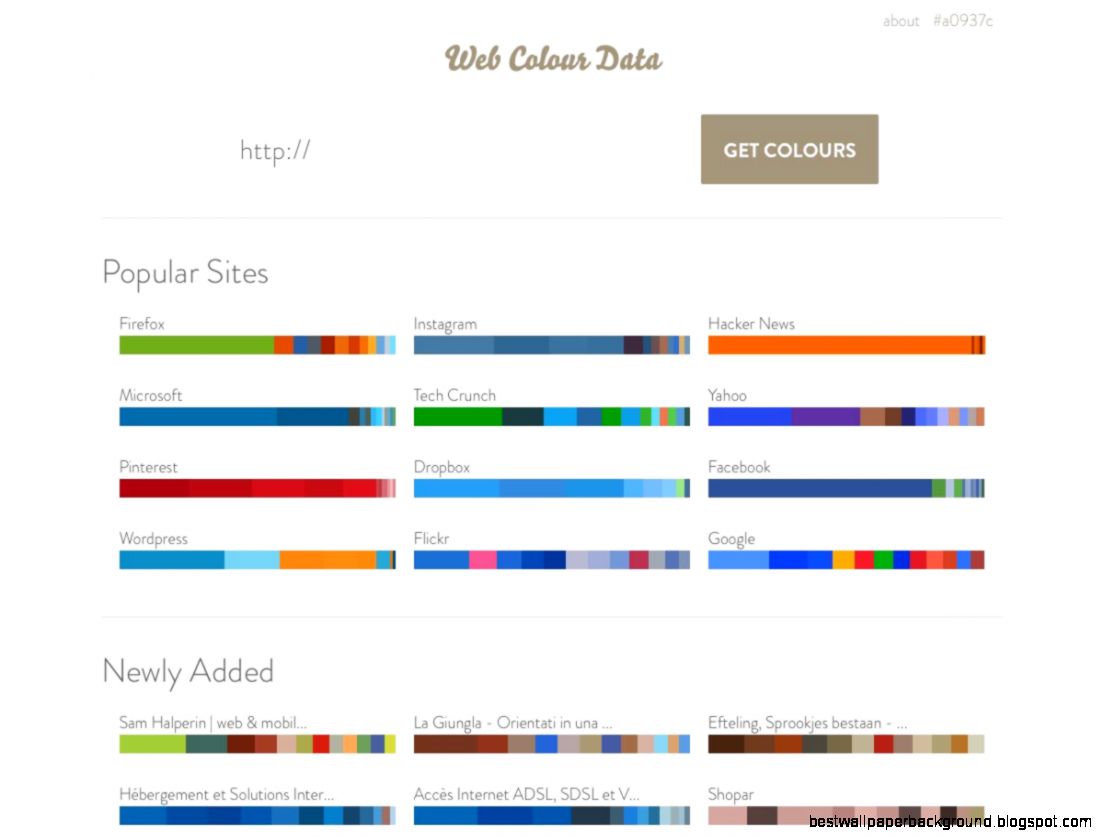Open the about link
Viewport: 1104px width, 837px height.
(900, 21)
